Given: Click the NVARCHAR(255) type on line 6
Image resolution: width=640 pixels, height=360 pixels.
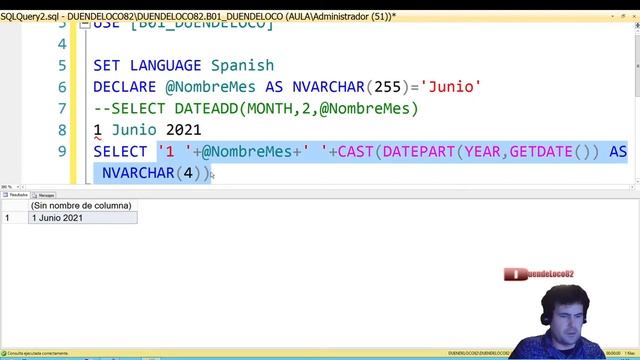Looking at the screenshot, I should (x=351, y=87).
